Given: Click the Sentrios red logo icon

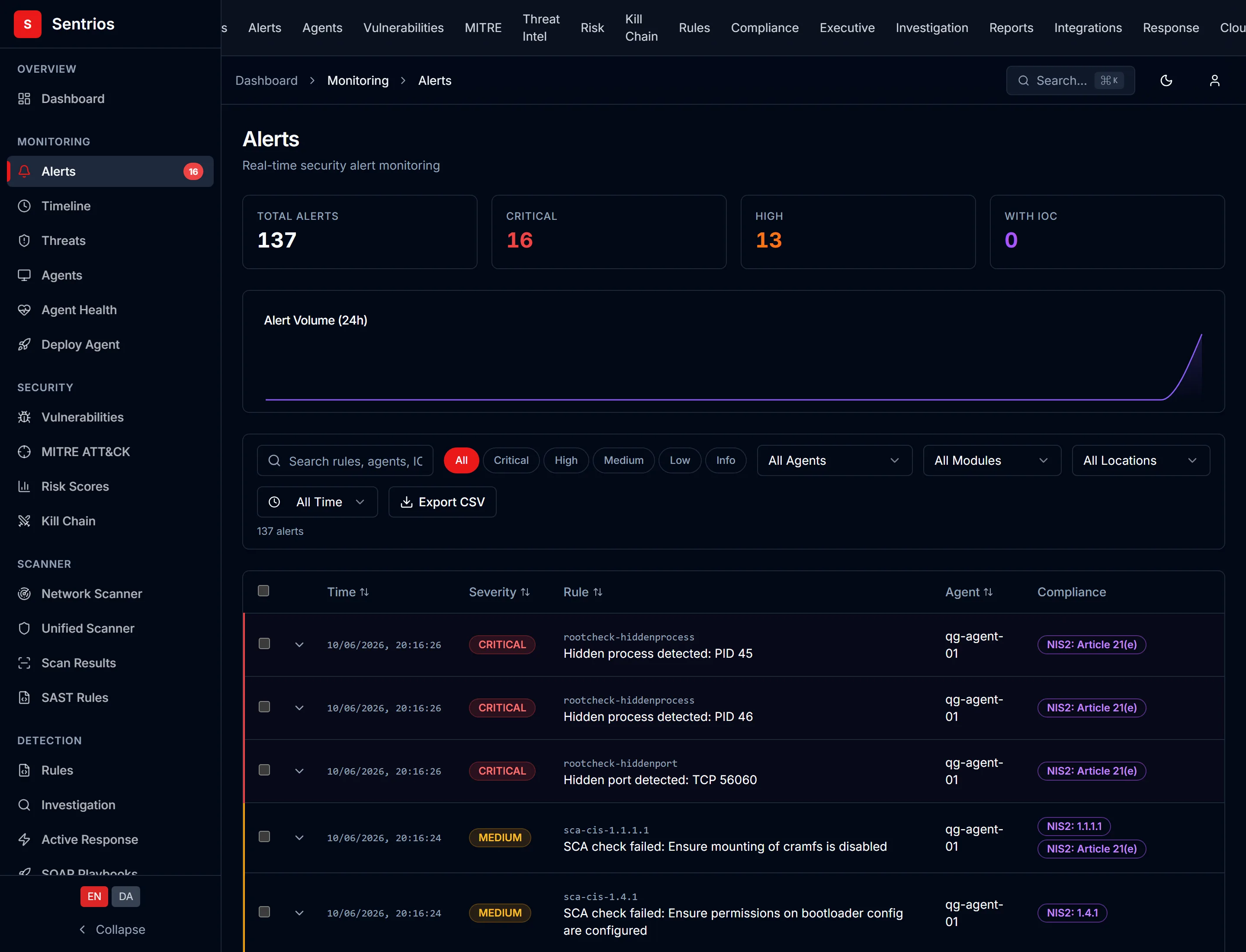Looking at the screenshot, I should (x=27, y=24).
